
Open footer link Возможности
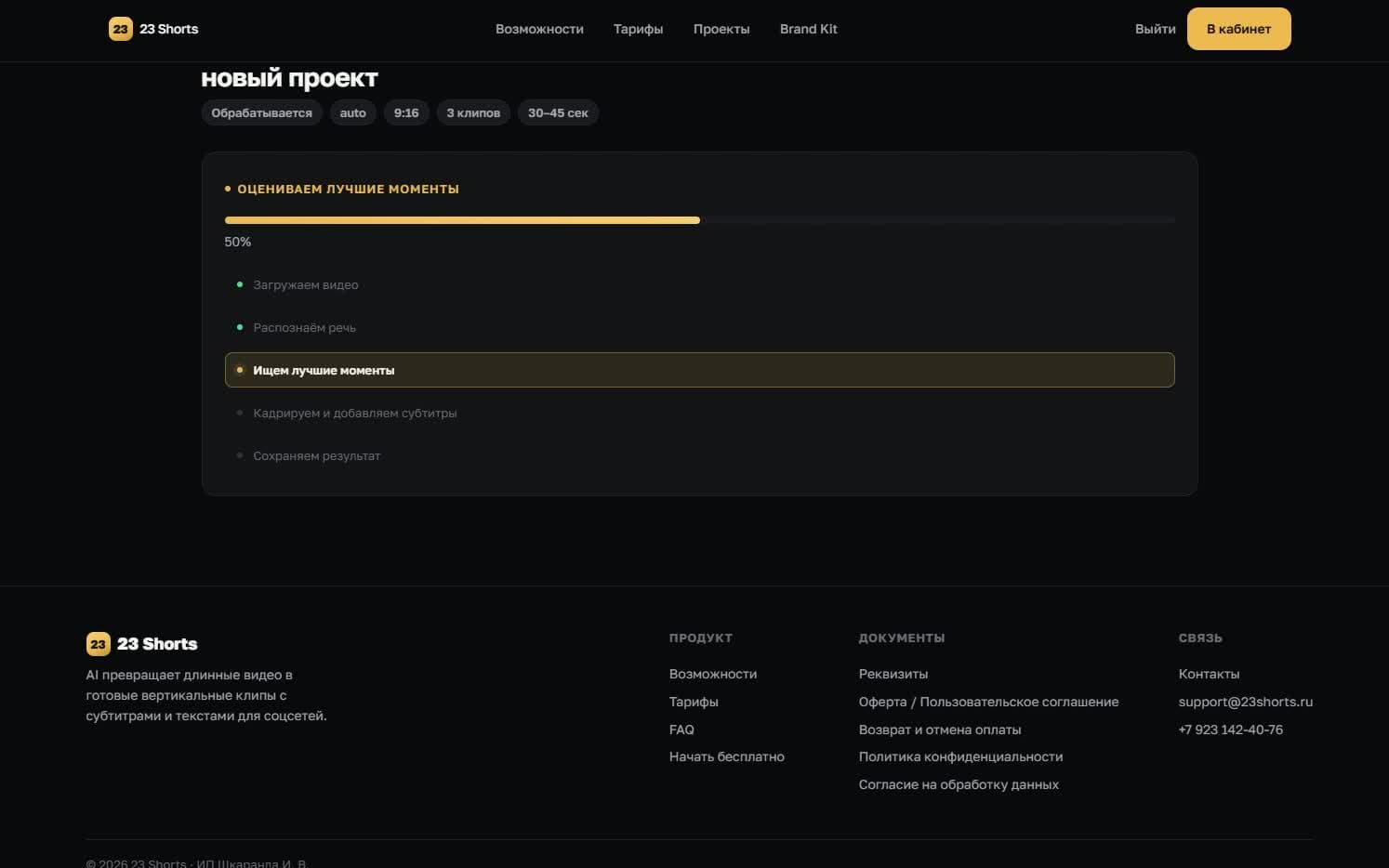(x=713, y=674)
